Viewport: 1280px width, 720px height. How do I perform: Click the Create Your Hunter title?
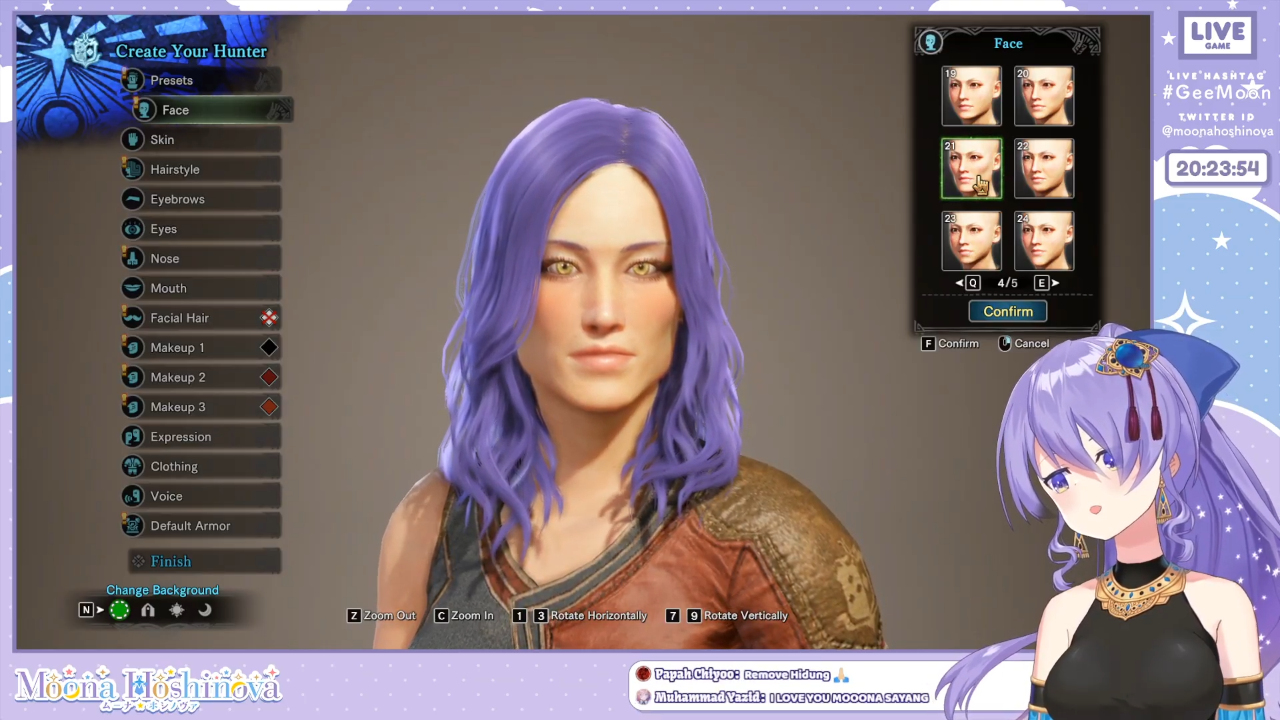tap(191, 51)
